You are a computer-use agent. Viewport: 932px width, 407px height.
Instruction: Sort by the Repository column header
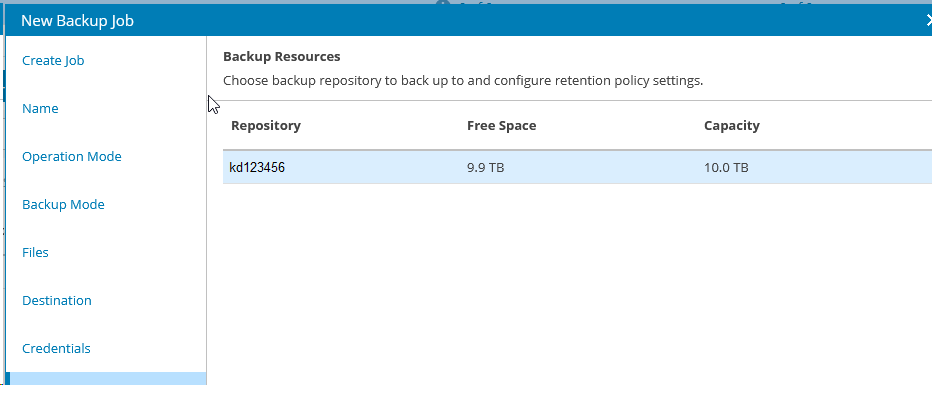(266, 126)
